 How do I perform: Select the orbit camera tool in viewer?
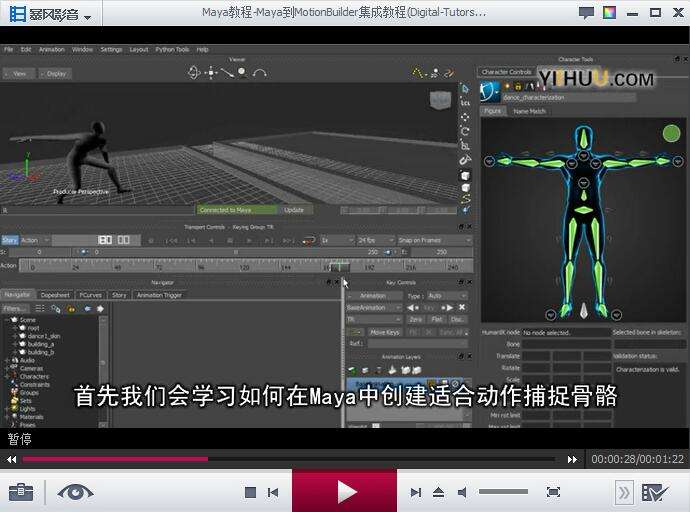[x=194, y=72]
